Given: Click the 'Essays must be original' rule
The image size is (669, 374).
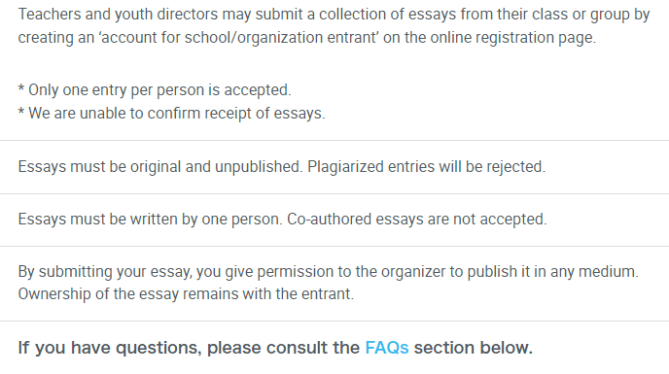Looking at the screenshot, I should click(x=160, y=167).
